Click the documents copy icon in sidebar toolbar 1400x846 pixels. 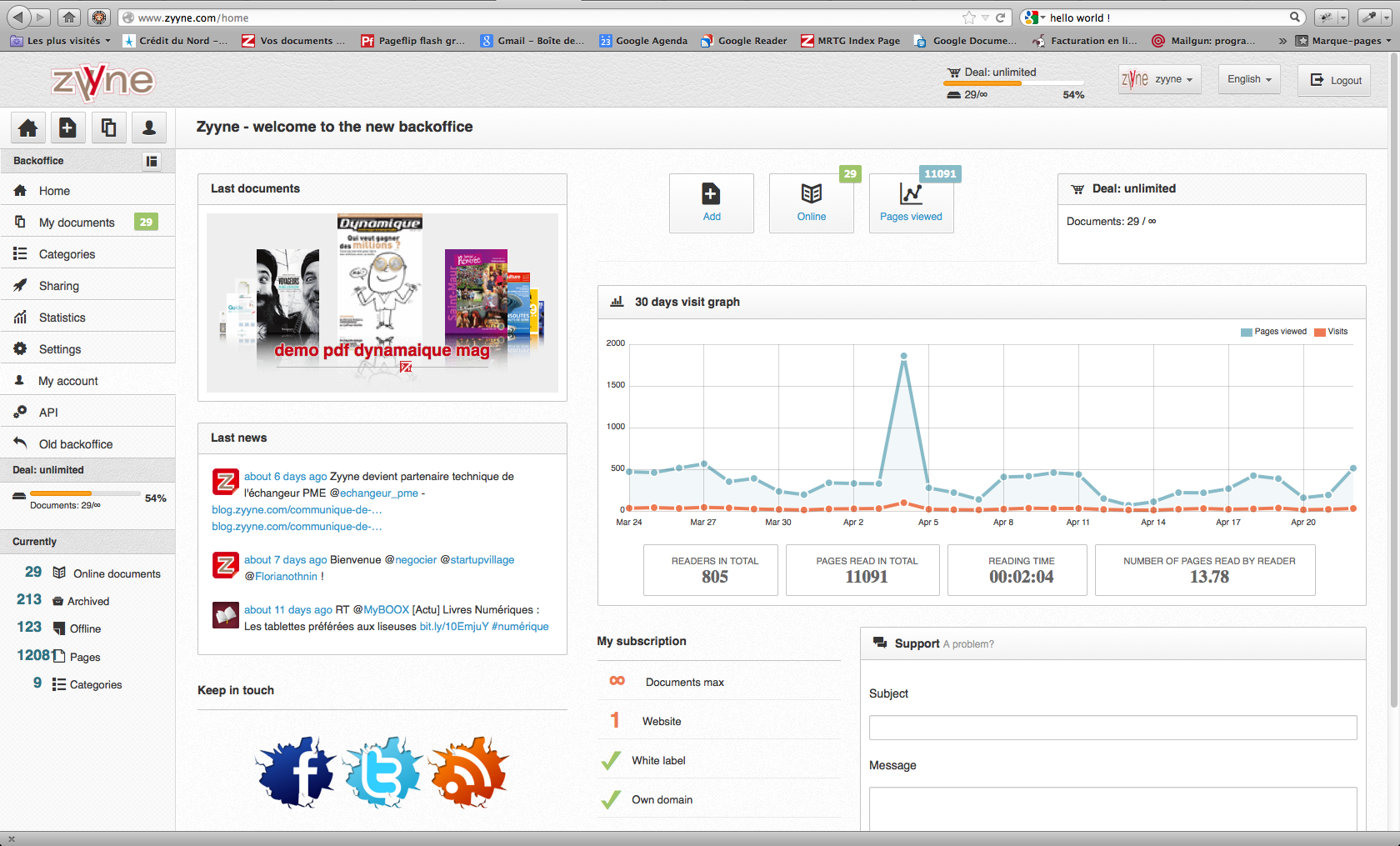coord(108,128)
